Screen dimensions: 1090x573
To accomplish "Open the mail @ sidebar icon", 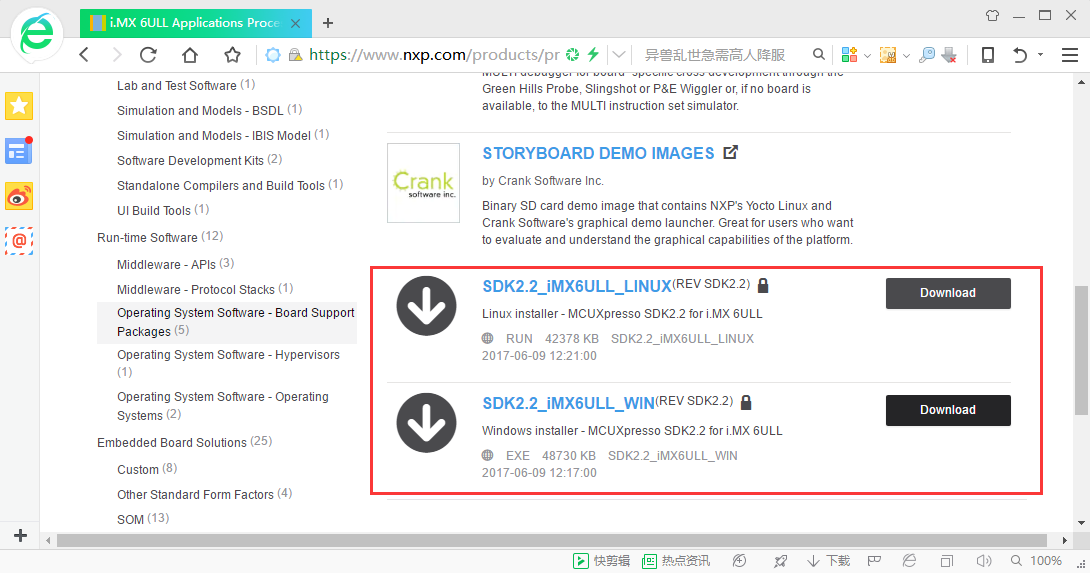I will (x=19, y=241).
